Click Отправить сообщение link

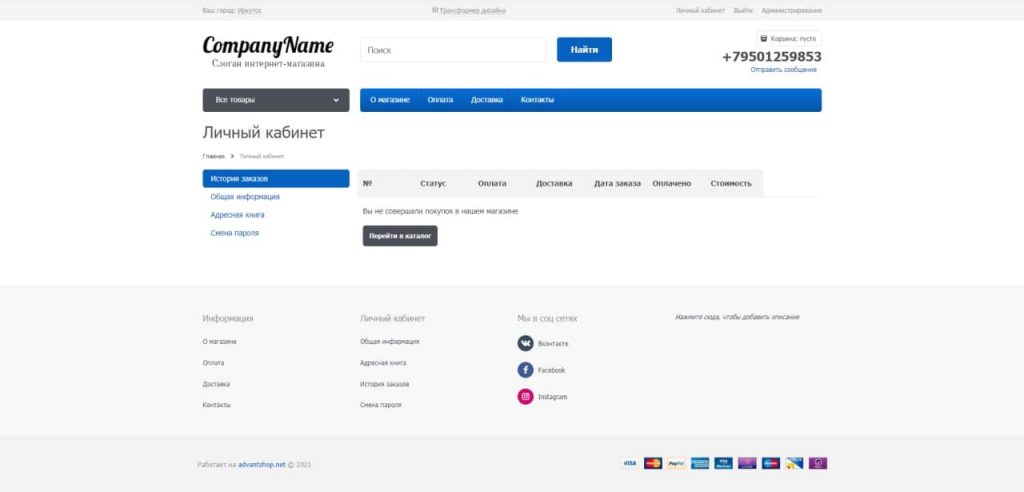[x=784, y=69]
